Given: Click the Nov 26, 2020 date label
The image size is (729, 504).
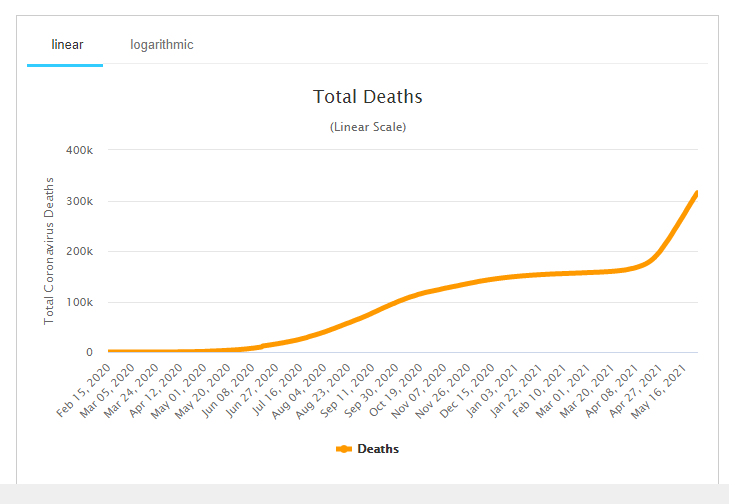Looking at the screenshot, I should (x=444, y=390).
